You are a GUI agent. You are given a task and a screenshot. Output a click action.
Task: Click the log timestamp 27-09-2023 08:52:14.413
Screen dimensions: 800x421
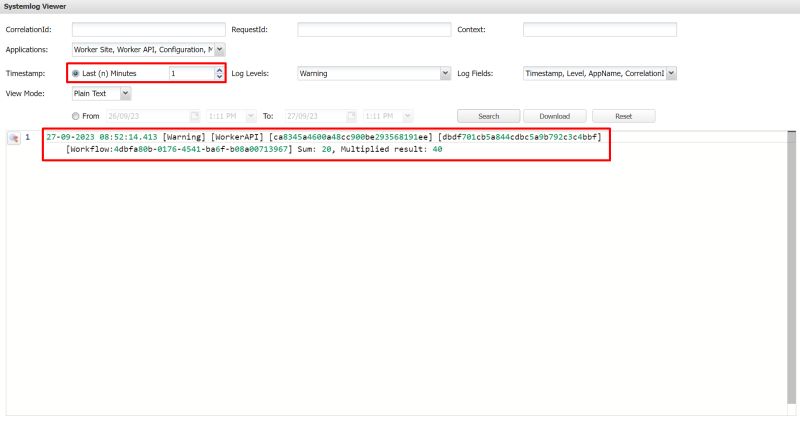click(102, 137)
